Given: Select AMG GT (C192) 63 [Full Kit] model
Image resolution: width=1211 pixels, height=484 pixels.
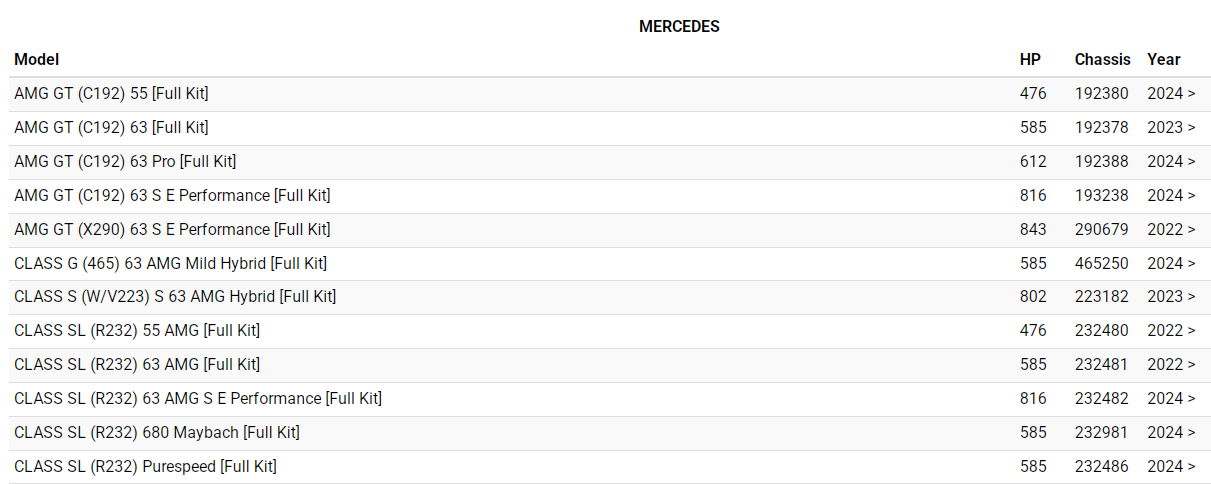Looking at the screenshot, I should click(x=111, y=128).
